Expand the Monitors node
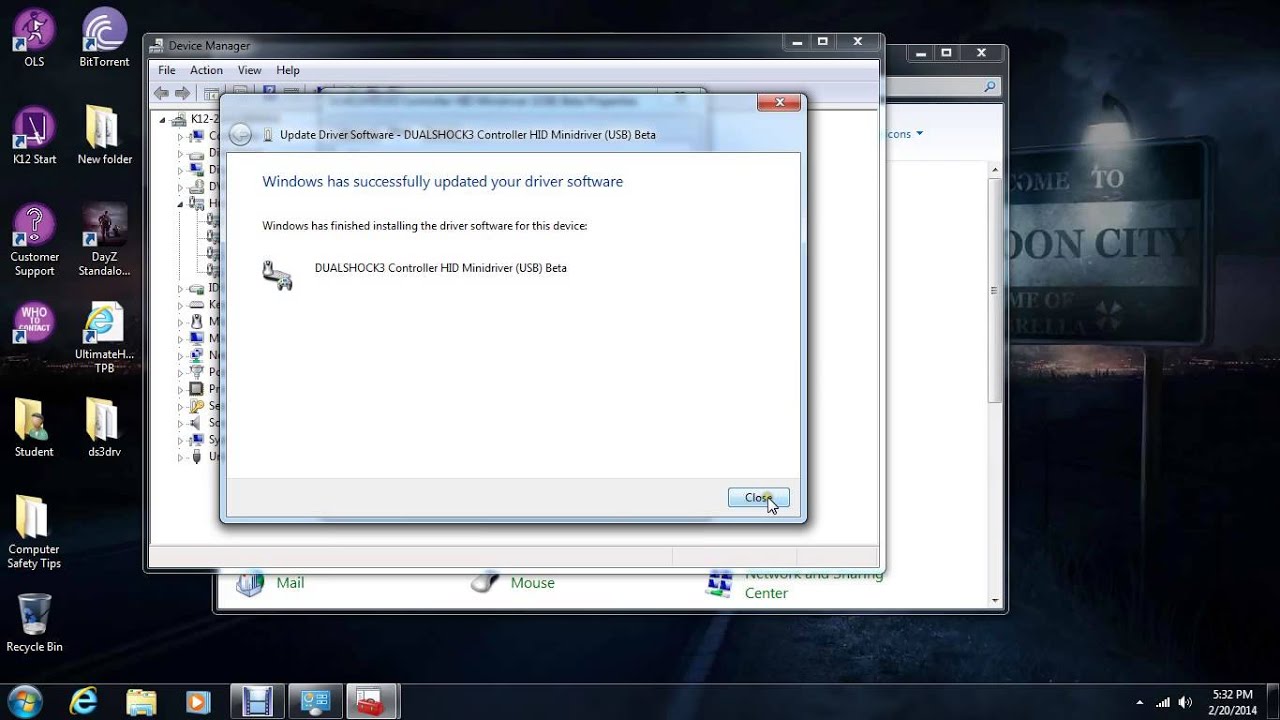Screen dimensions: 1280x720 point(181,339)
